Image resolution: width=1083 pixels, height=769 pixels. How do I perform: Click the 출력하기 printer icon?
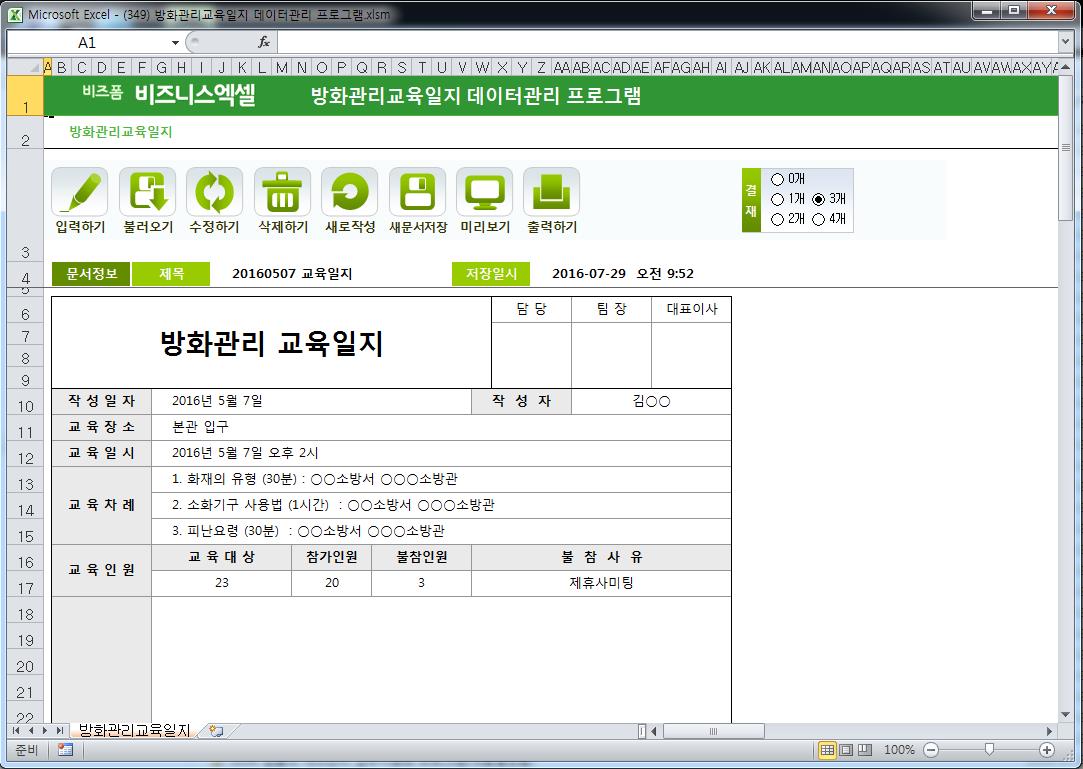[552, 192]
